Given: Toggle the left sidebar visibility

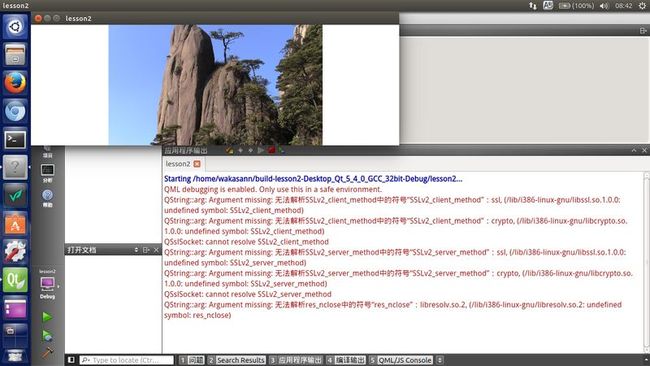Looking at the screenshot, I should point(71,360).
